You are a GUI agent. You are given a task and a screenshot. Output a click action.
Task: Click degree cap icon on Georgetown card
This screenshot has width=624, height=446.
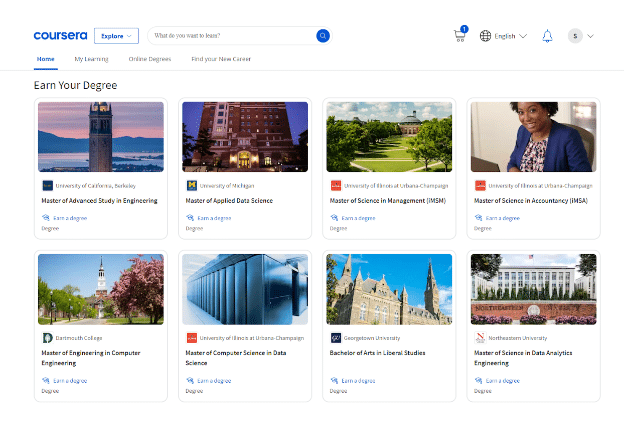pos(334,380)
